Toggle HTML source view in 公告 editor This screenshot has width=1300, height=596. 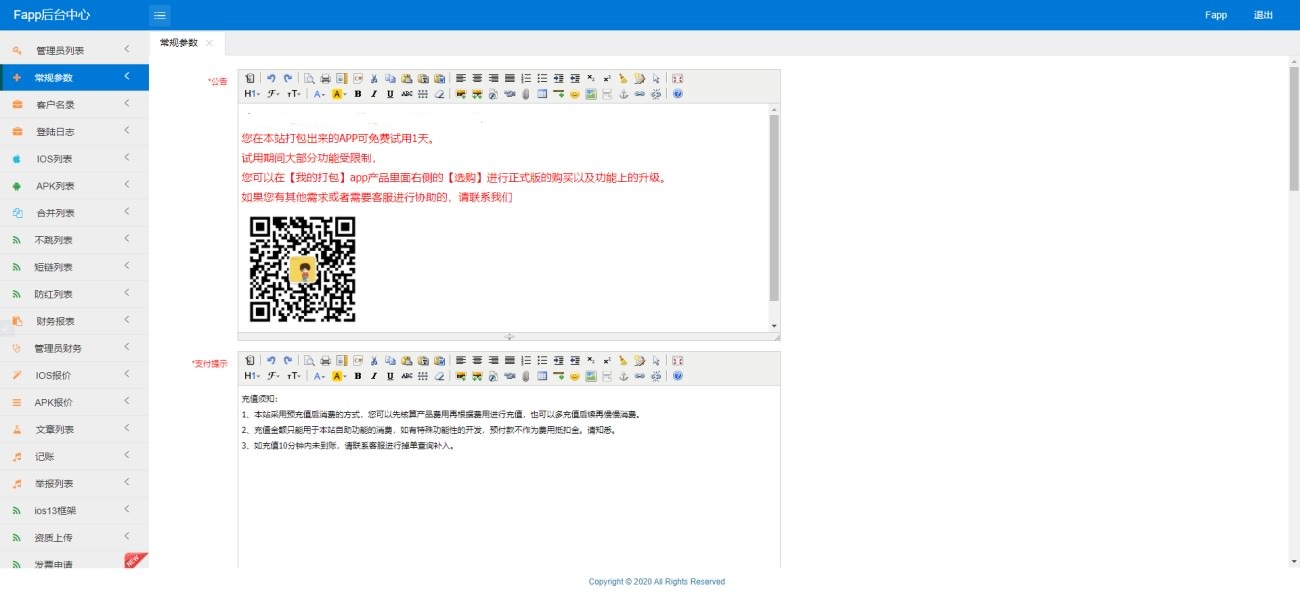249,78
